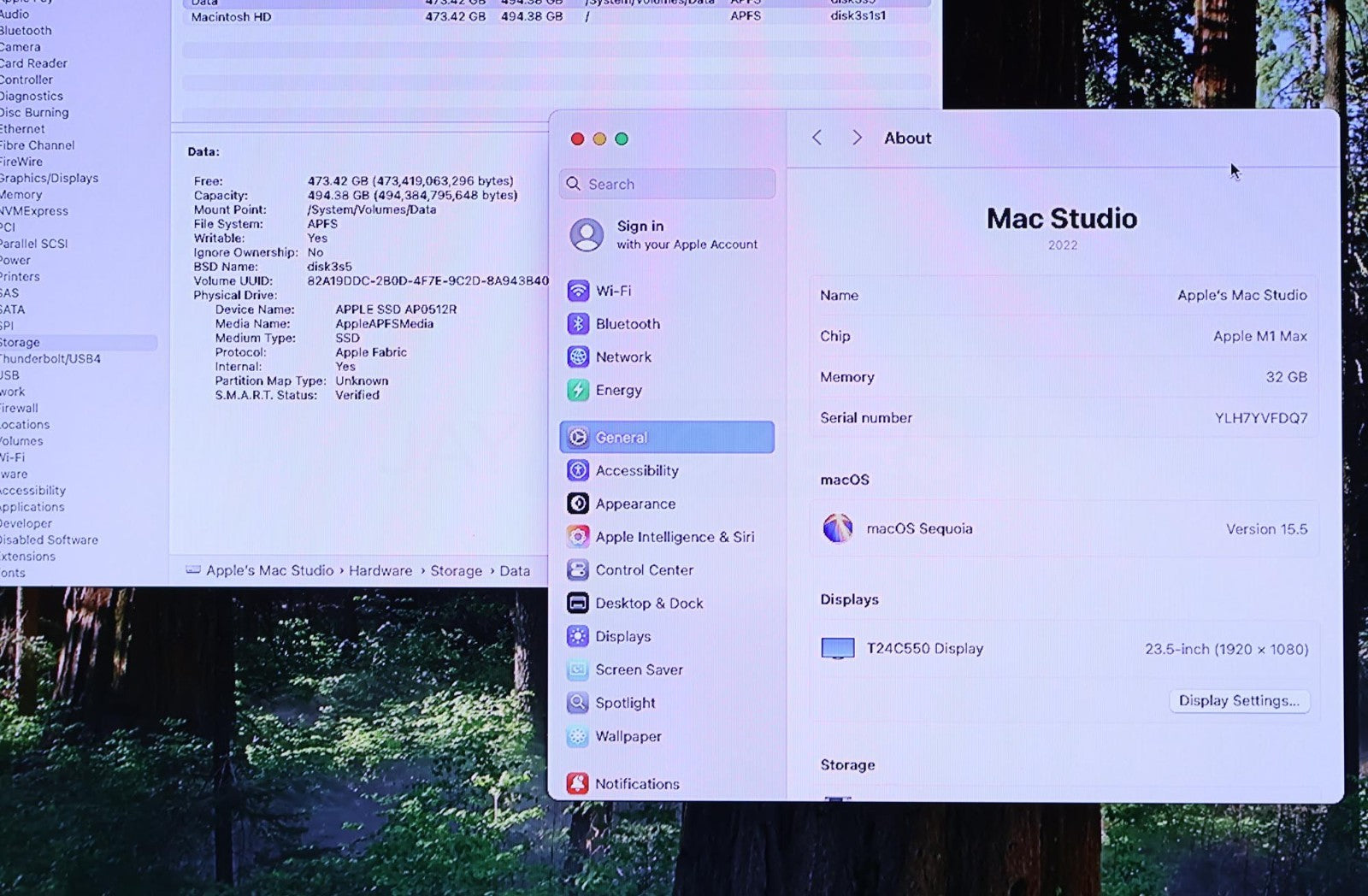This screenshot has height=896, width=1368.
Task: Select Firewall in System Information sidebar
Action: pos(19,409)
